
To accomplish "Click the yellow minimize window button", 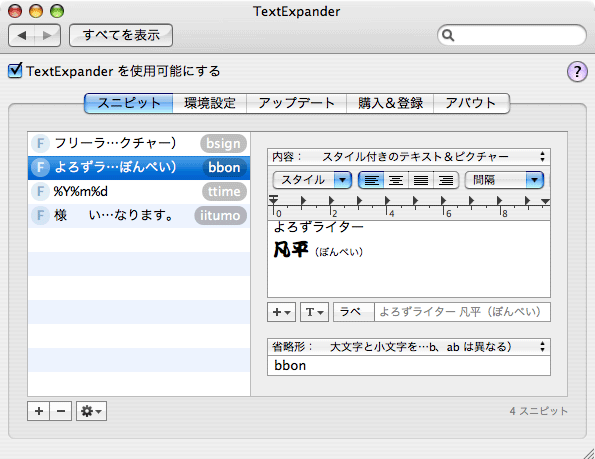I will point(36,11).
